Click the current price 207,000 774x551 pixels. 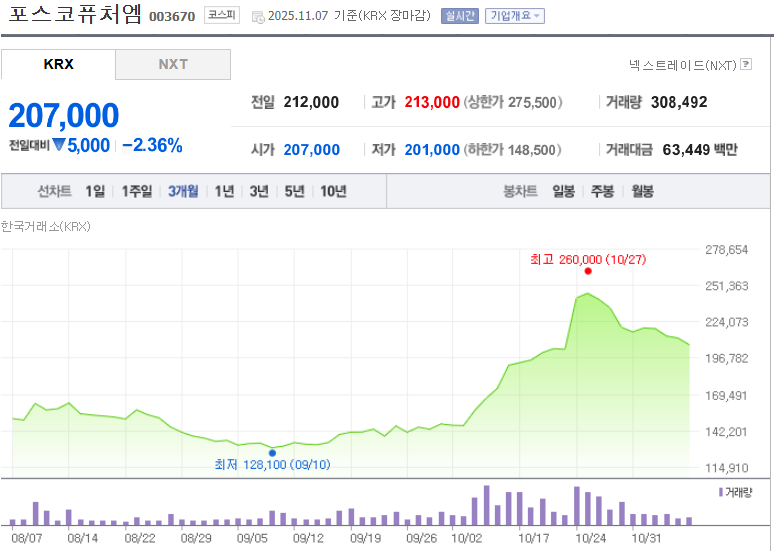tap(64, 116)
